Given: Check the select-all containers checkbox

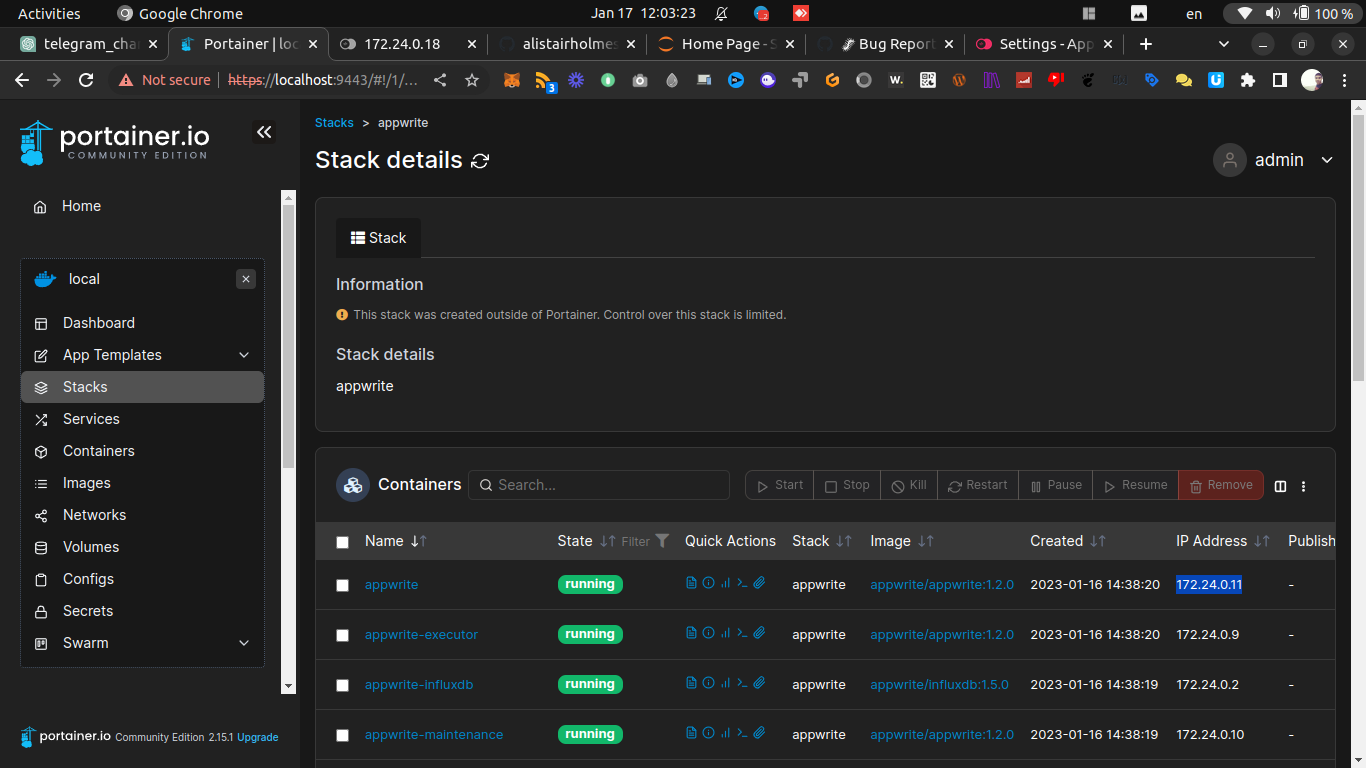Looking at the screenshot, I should [343, 541].
